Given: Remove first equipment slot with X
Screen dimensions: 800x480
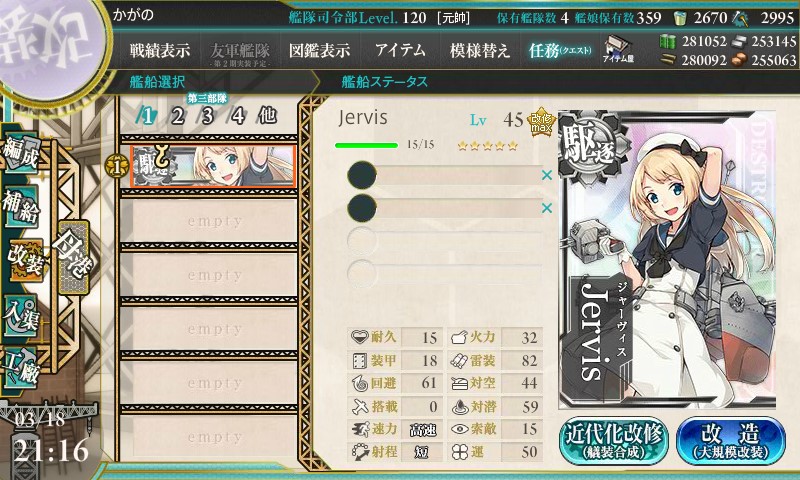Looking at the screenshot, I should [547, 175].
